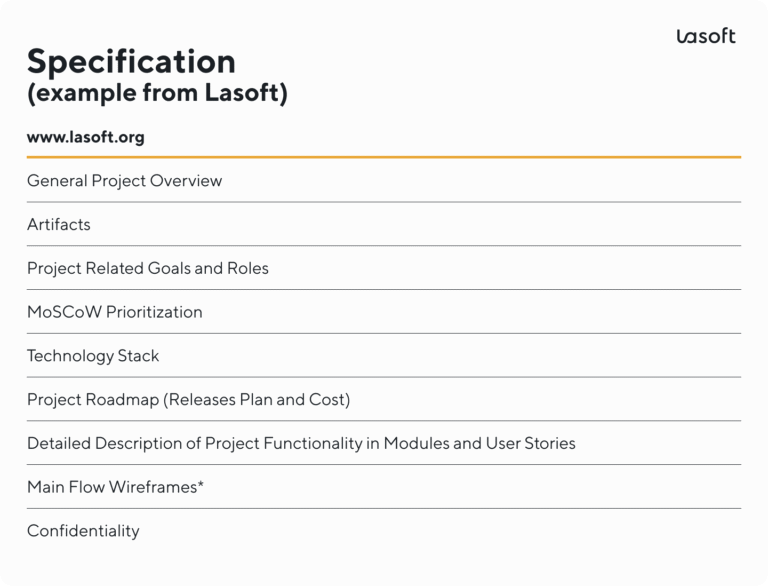Open Detailed Description of Project Functionality row
The height and width of the screenshot is (586, 768).
[x=301, y=443]
